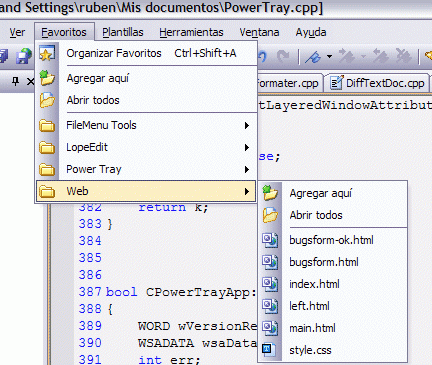Image resolution: width=432 pixels, height=365 pixels.
Task: Click the Web submenu Abrir todos folder icon
Action: [270, 215]
